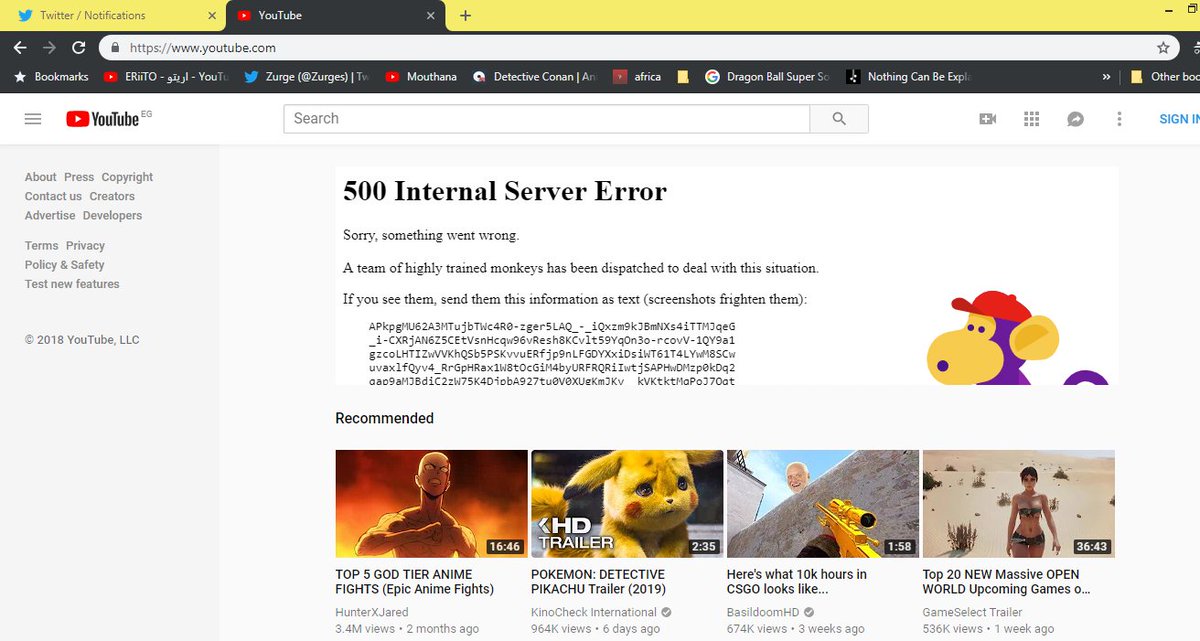Open the Advertise link
Image resolution: width=1200 pixels, height=641 pixels.
[50, 215]
